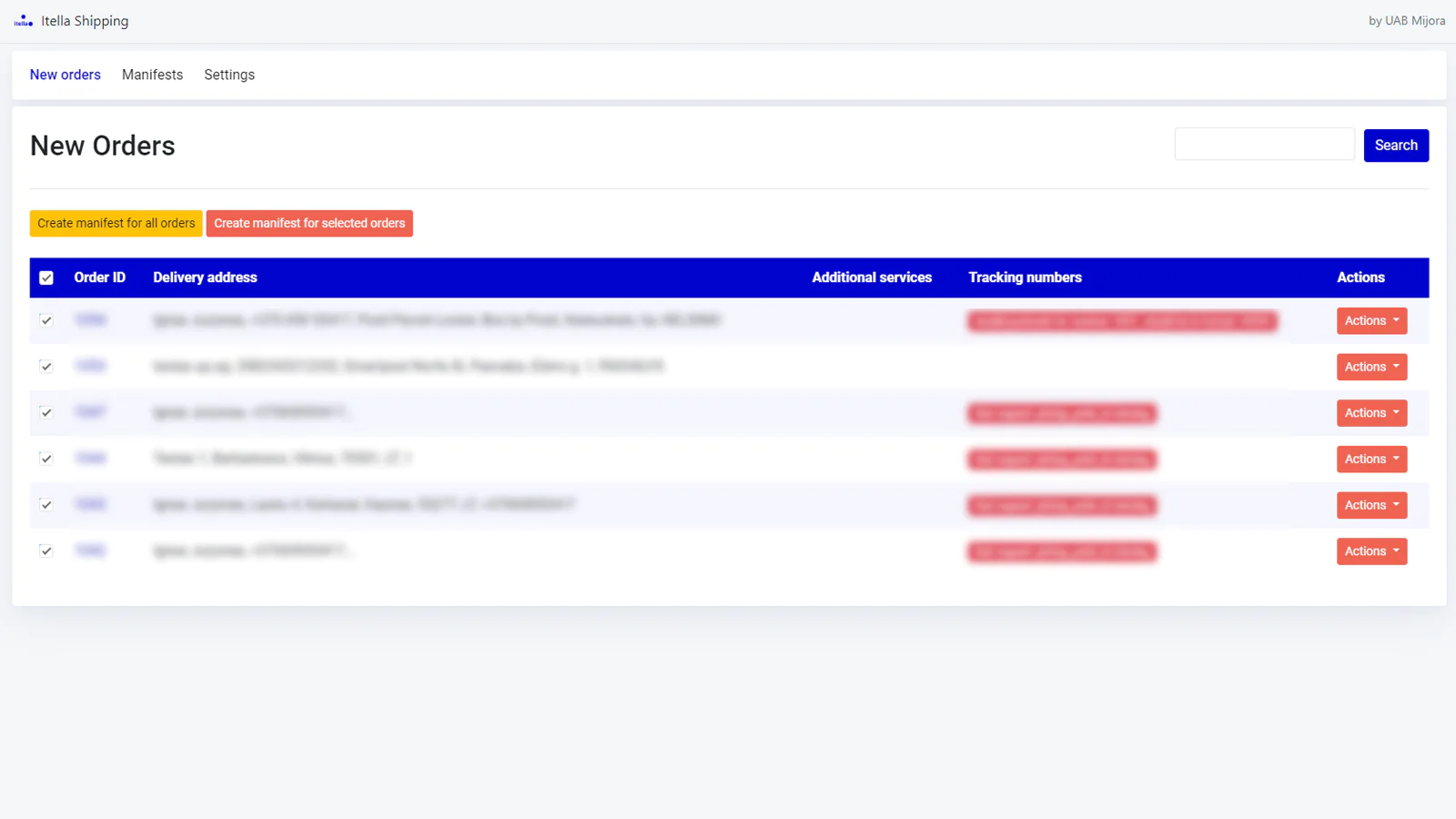
Task: Focus the order search input field
Action: coord(1264,145)
